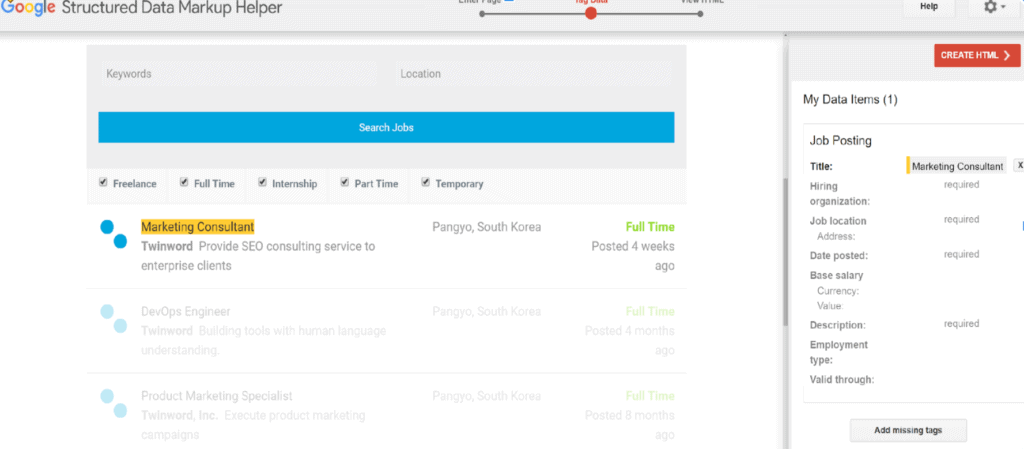Screen dimensions: 1024x449
Task: Click Add missing tags button
Action: point(908,431)
